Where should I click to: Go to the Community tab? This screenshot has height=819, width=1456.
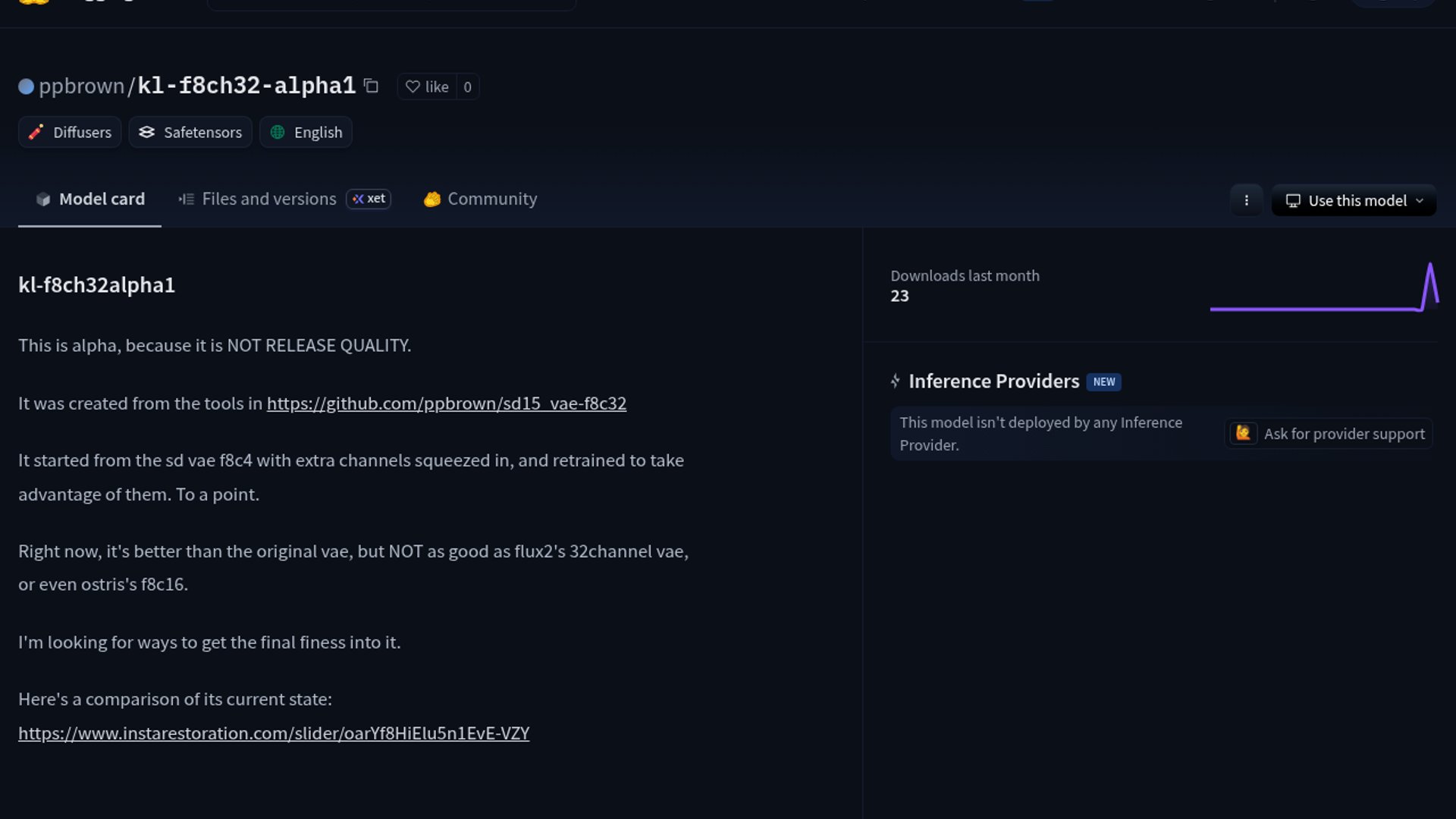tap(480, 199)
